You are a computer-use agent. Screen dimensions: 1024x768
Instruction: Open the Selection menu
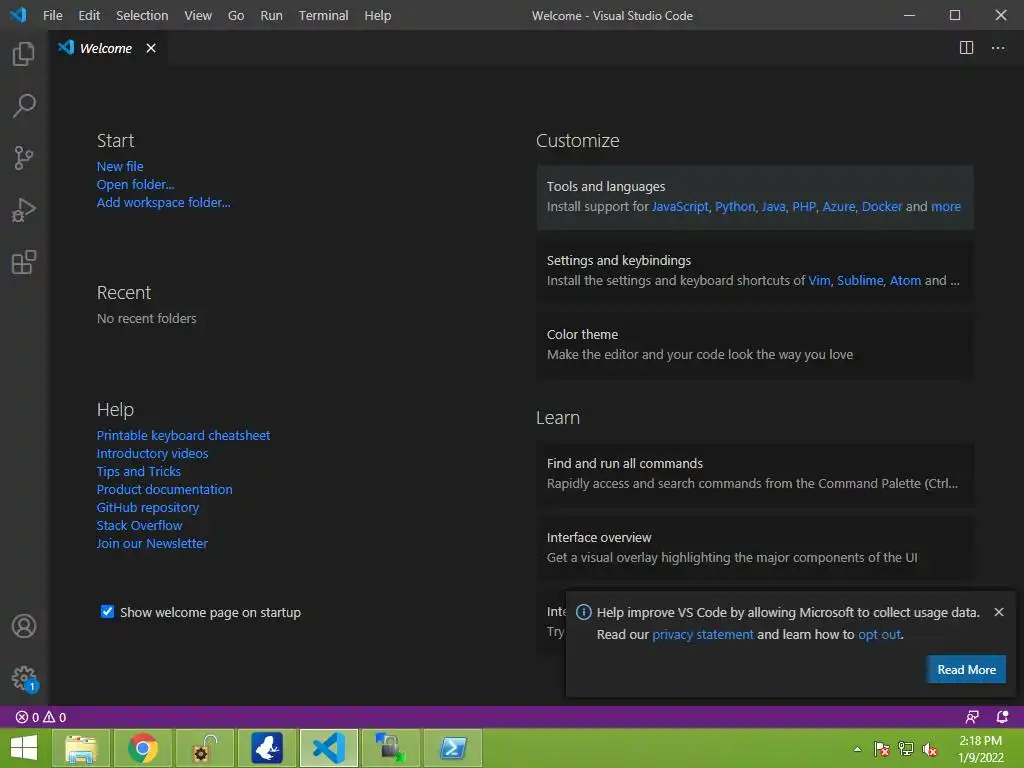pos(142,15)
